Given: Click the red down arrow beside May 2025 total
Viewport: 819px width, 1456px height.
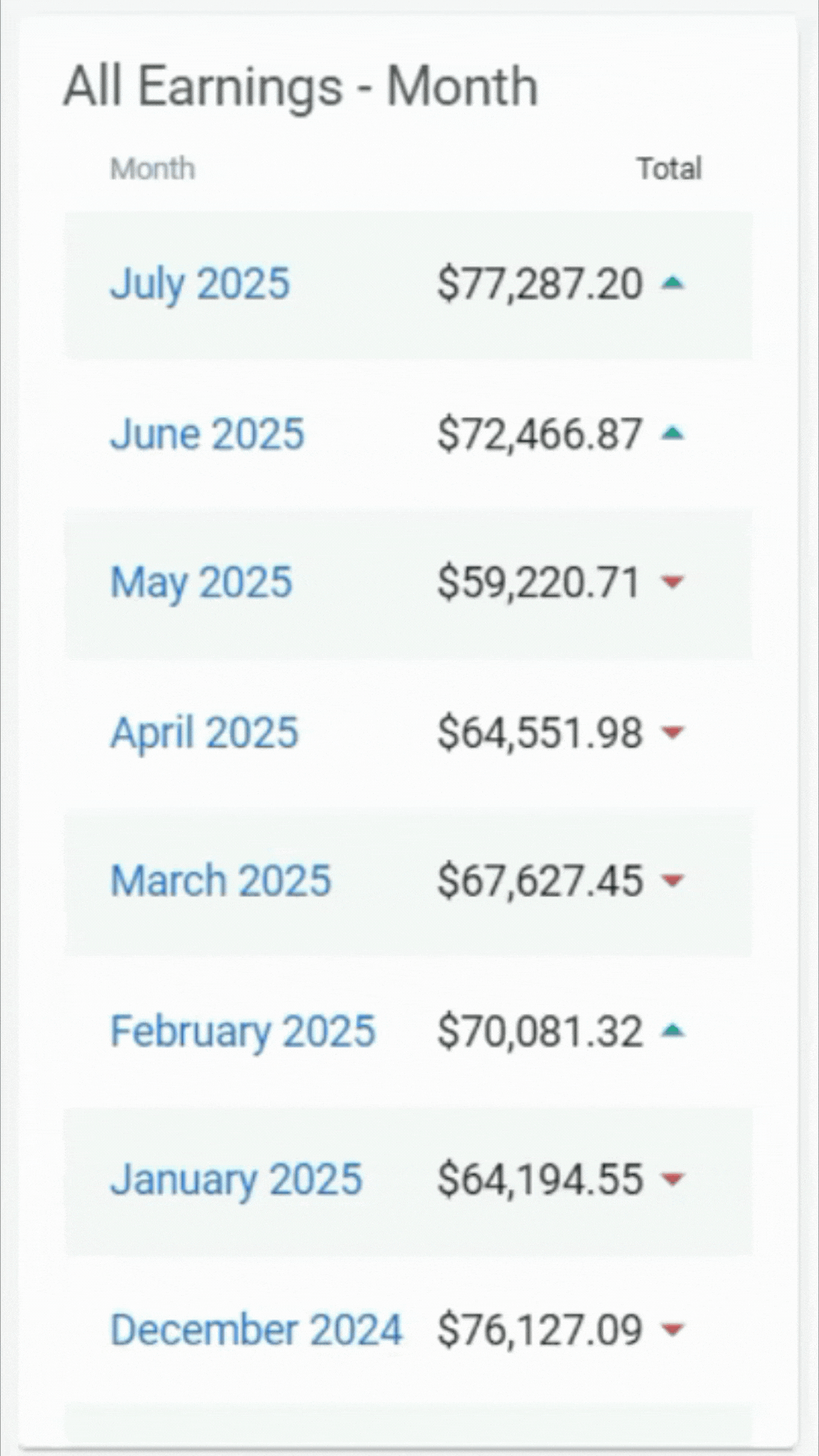Looking at the screenshot, I should [673, 582].
